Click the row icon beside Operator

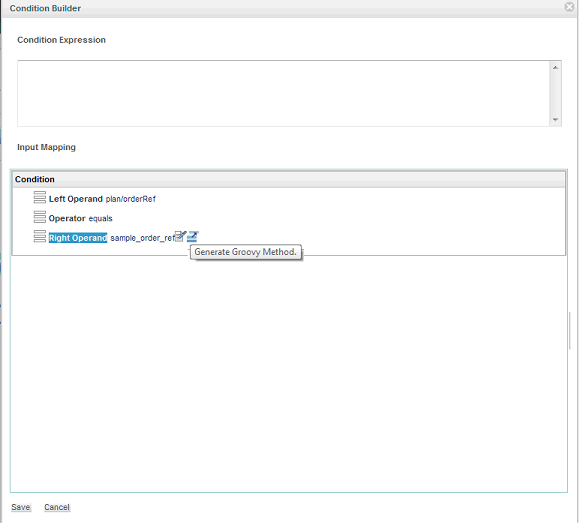click(40, 217)
